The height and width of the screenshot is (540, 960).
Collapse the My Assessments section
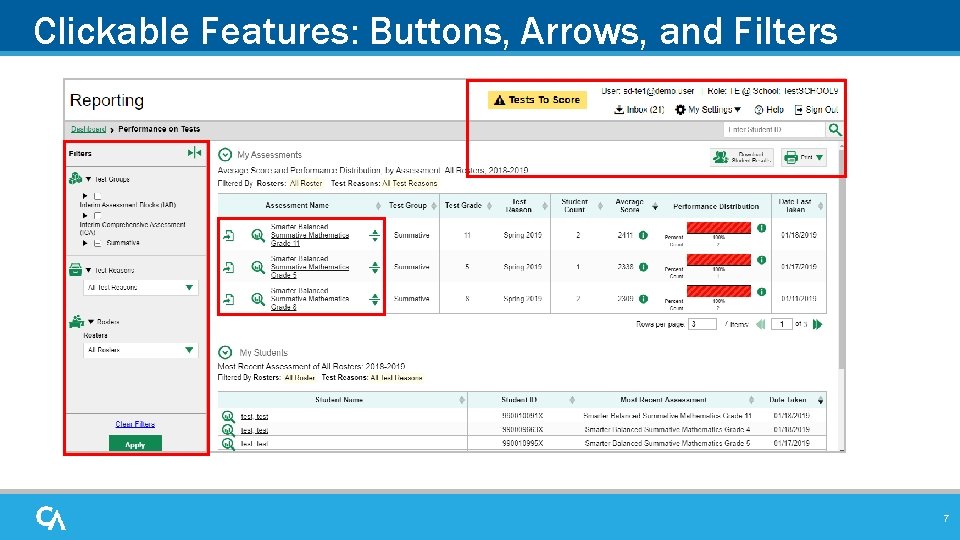pyautogui.click(x=225, y=154)
